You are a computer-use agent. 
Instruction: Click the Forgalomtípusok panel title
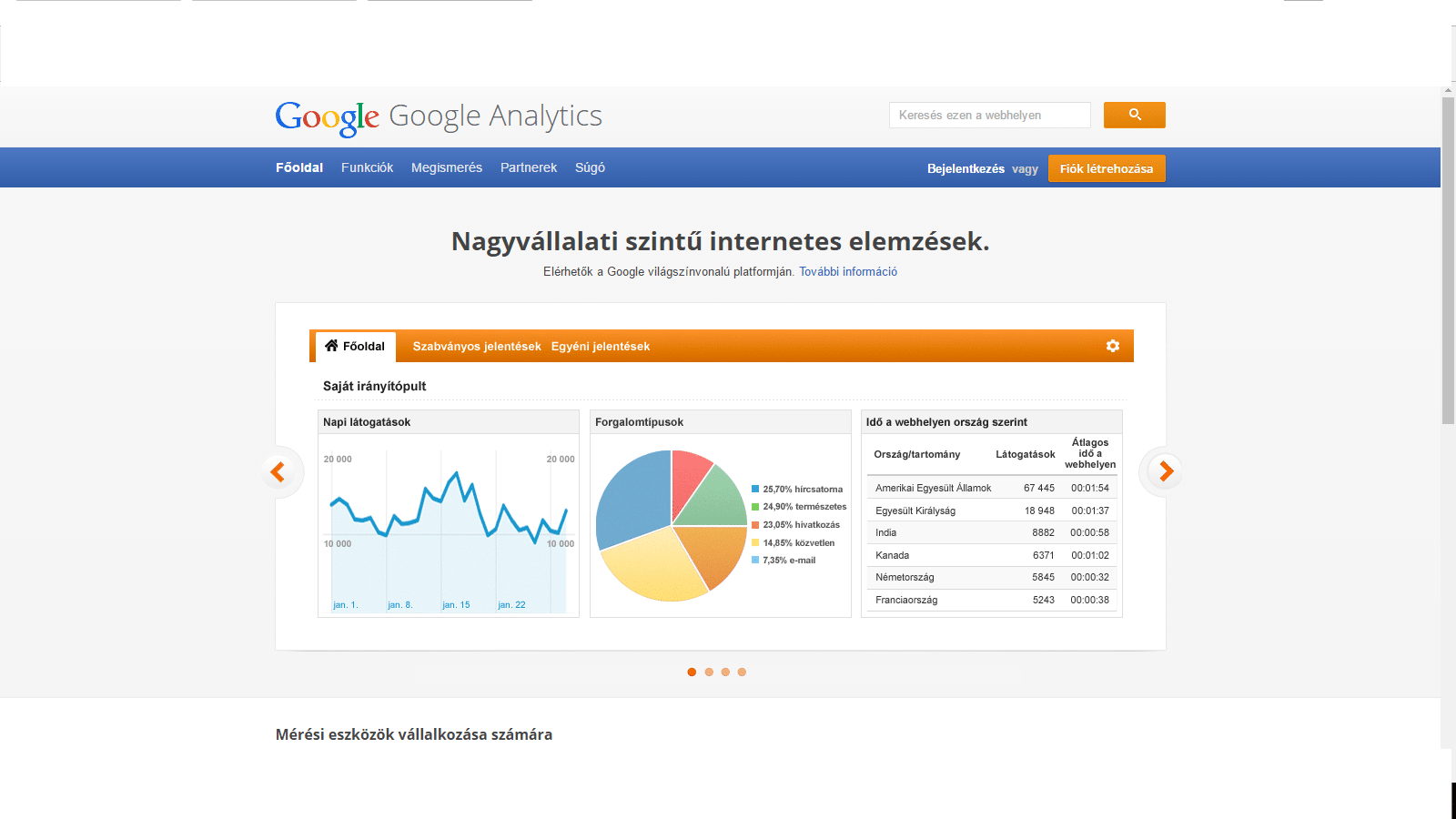[639, 422]
